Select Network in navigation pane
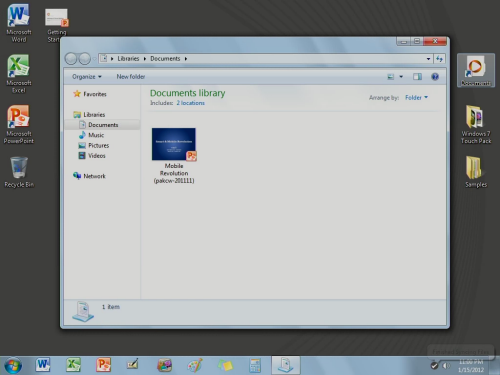The image size is (500, 375). tap(89, 176)
